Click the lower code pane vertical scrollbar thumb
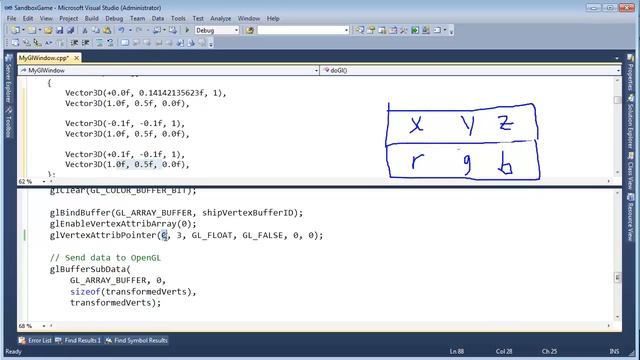This screenshot has width=640, height=360. point(618,278)
